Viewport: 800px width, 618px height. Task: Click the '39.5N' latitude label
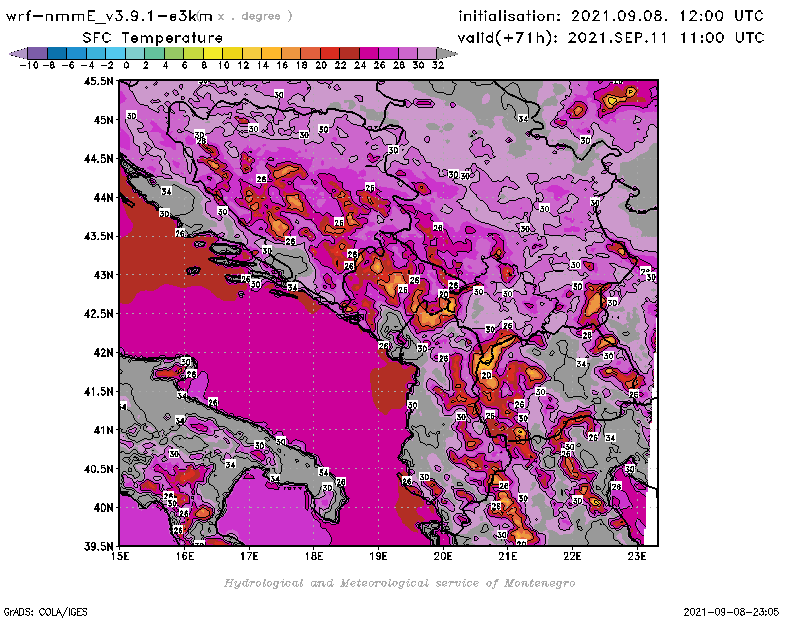[x=98, y=547]
